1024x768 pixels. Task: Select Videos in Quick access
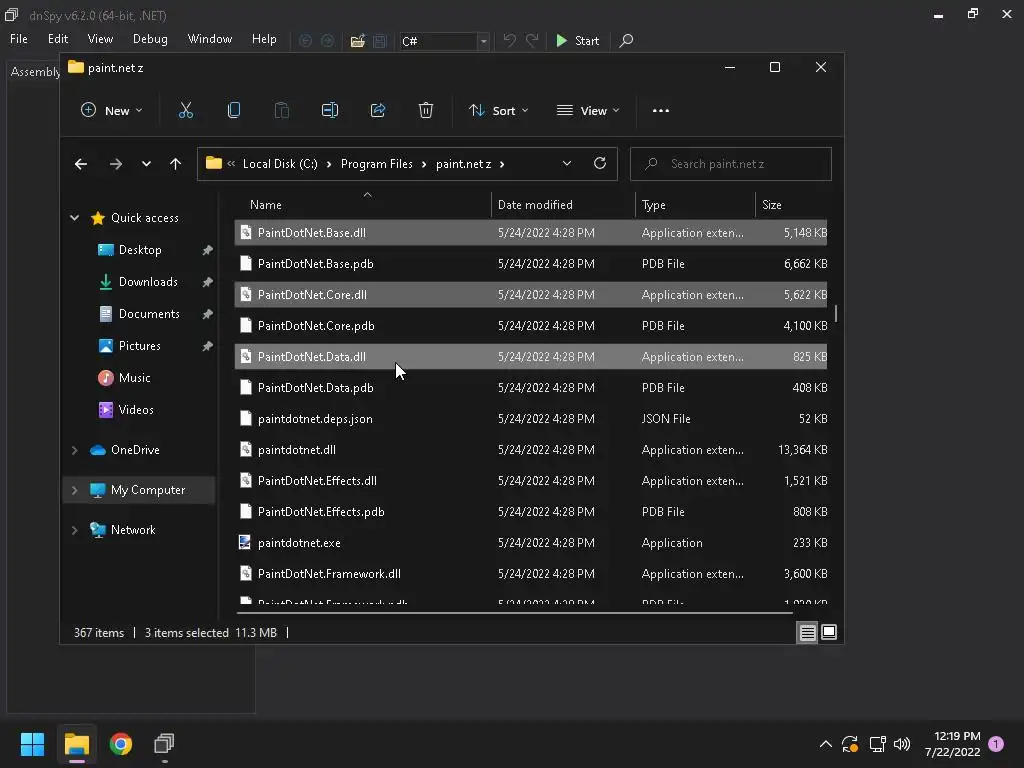tap(136, 410)
